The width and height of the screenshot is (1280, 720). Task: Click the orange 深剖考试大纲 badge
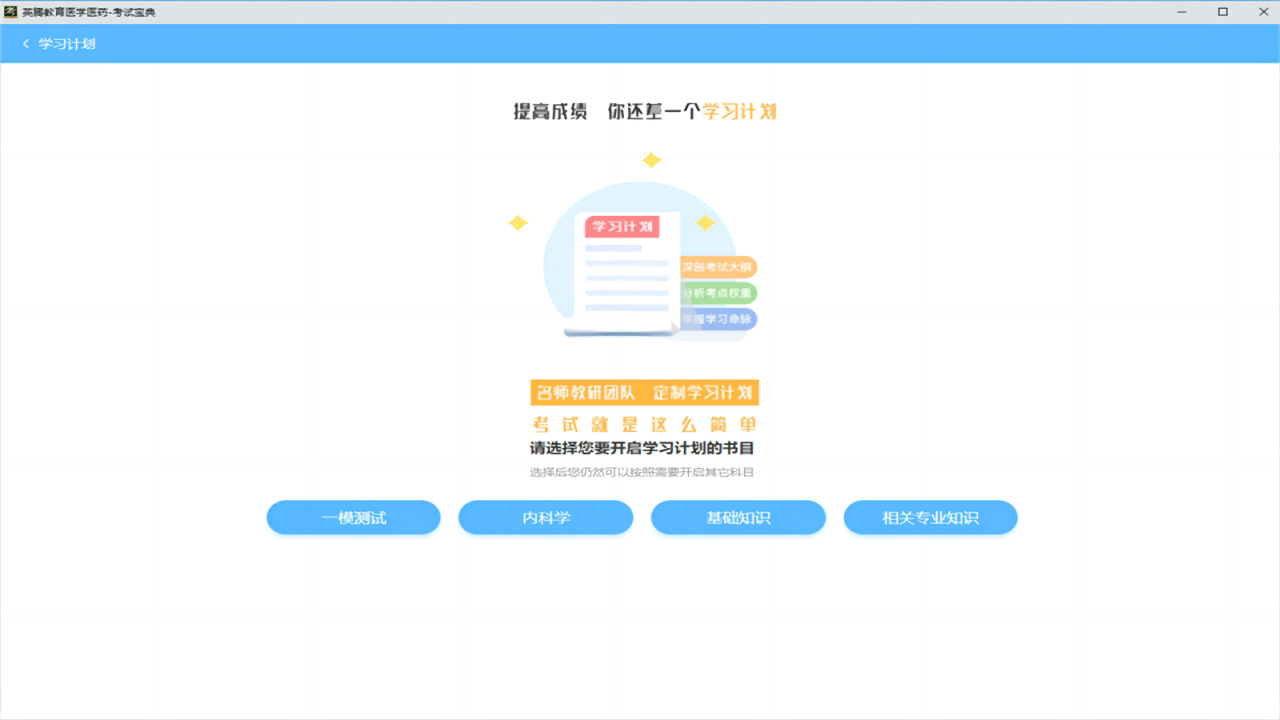pyautogui.click(x=717, y=267)
